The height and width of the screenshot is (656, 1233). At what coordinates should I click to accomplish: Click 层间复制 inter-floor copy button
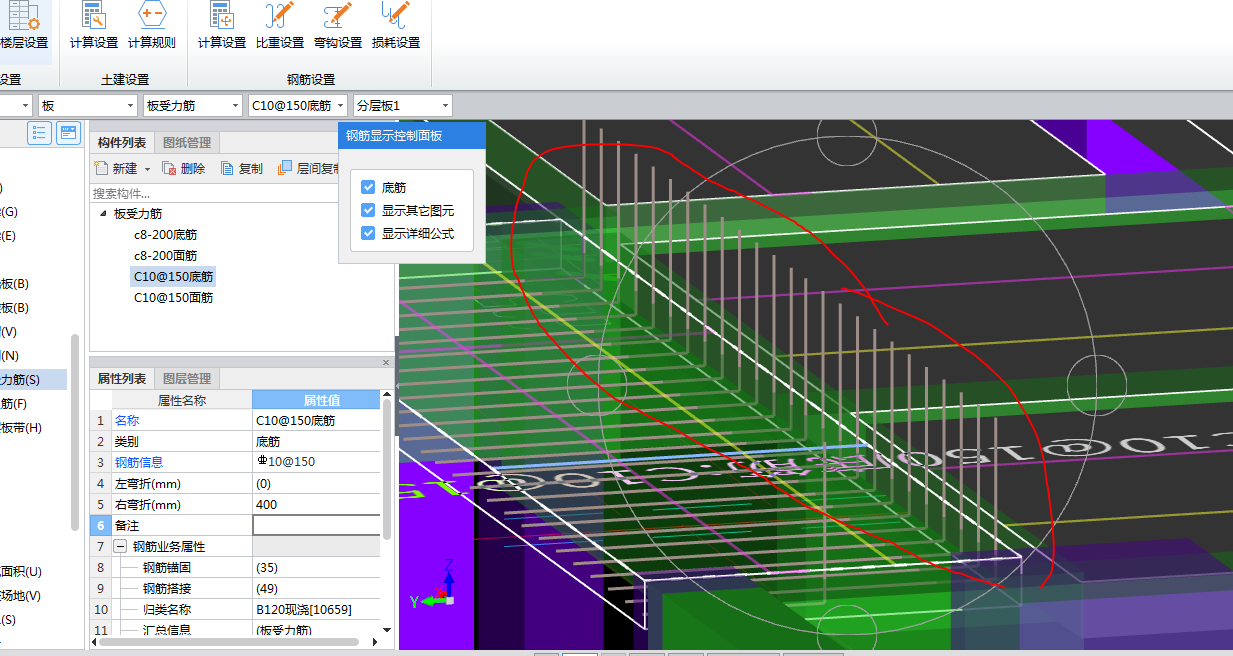(x=309, y=169)
